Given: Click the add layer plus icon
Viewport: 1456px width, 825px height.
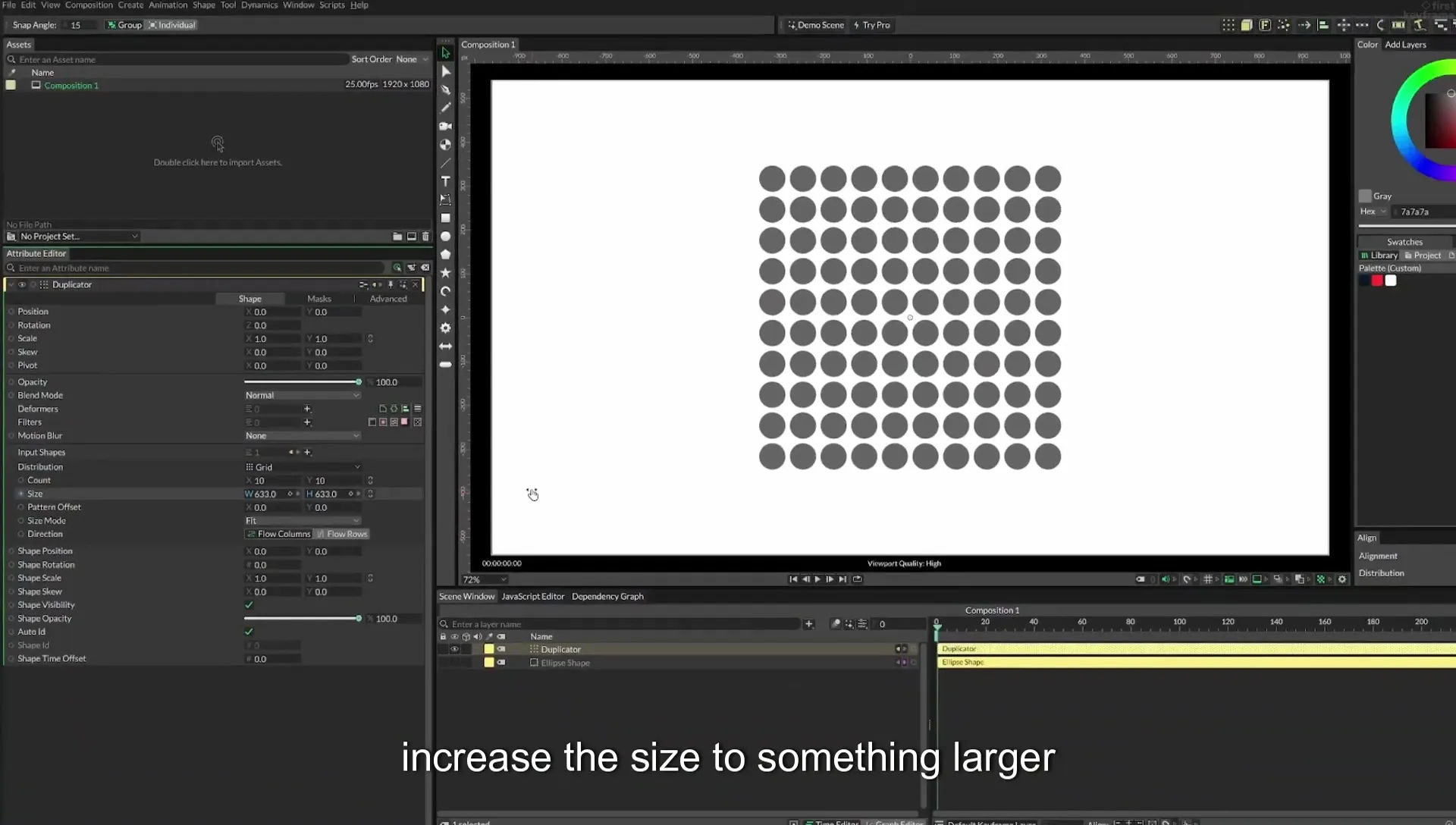Looking at the screenshot, I should click(809, 624).
